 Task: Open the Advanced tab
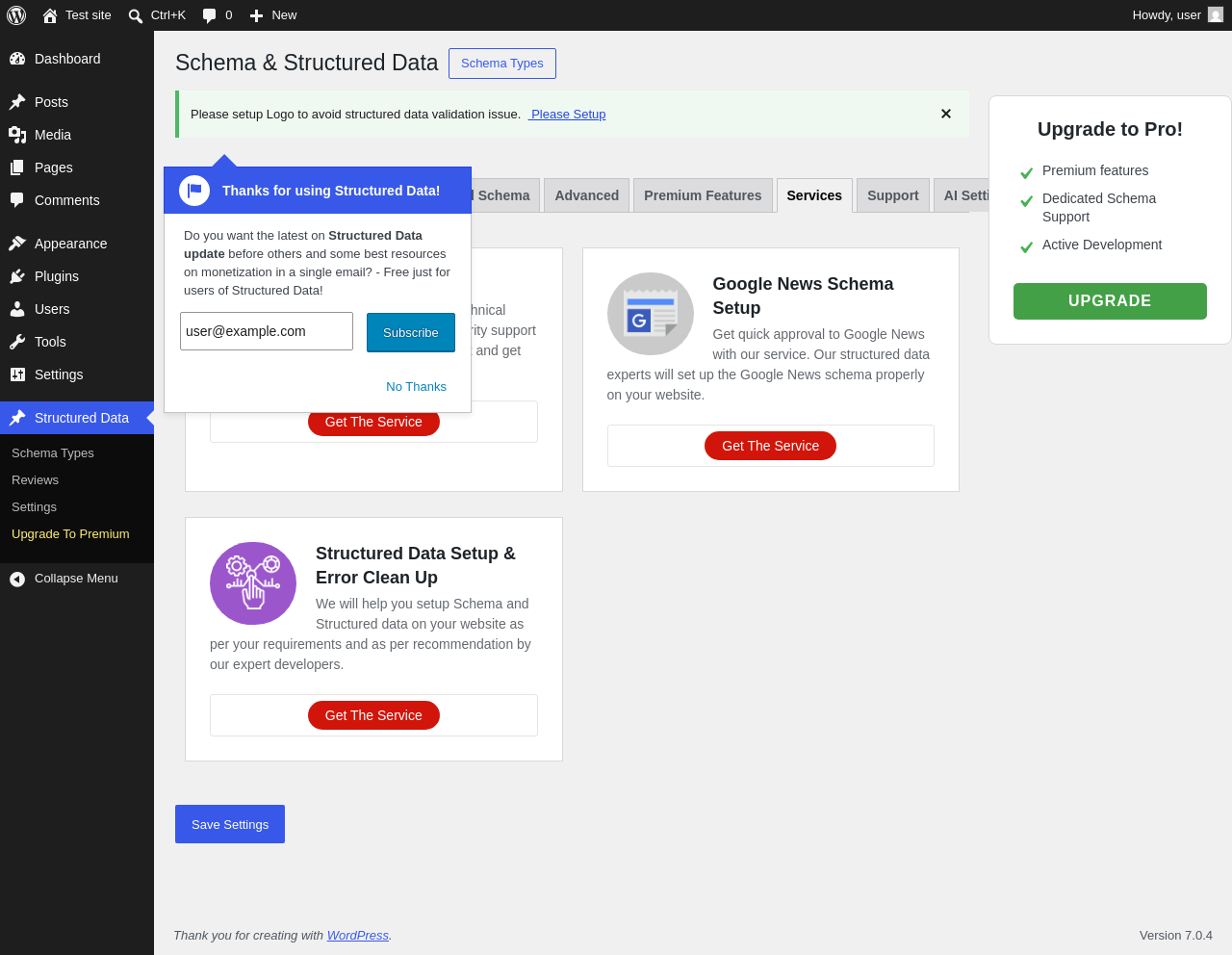(586, 195)
